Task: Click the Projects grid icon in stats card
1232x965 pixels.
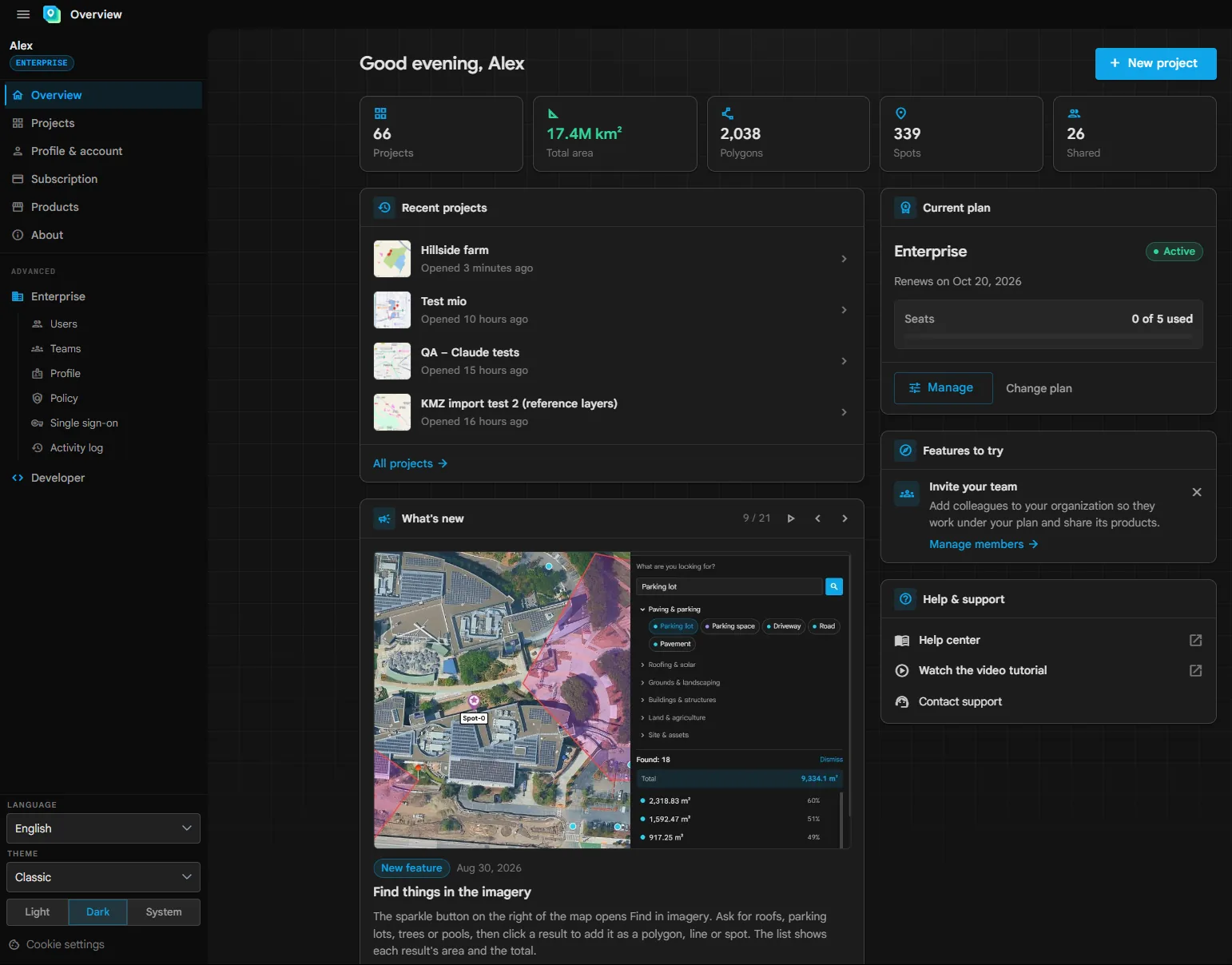Action: click(x=380, y=113)
